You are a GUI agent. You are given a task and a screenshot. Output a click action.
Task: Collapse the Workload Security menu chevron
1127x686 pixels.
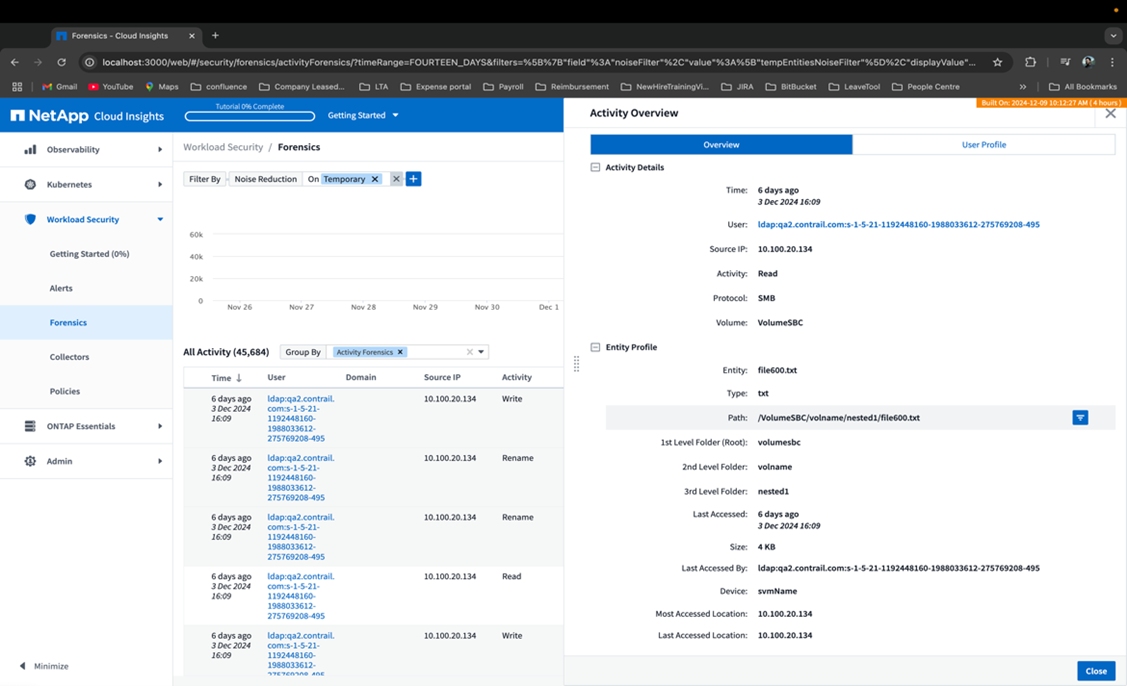coord(160,219)
